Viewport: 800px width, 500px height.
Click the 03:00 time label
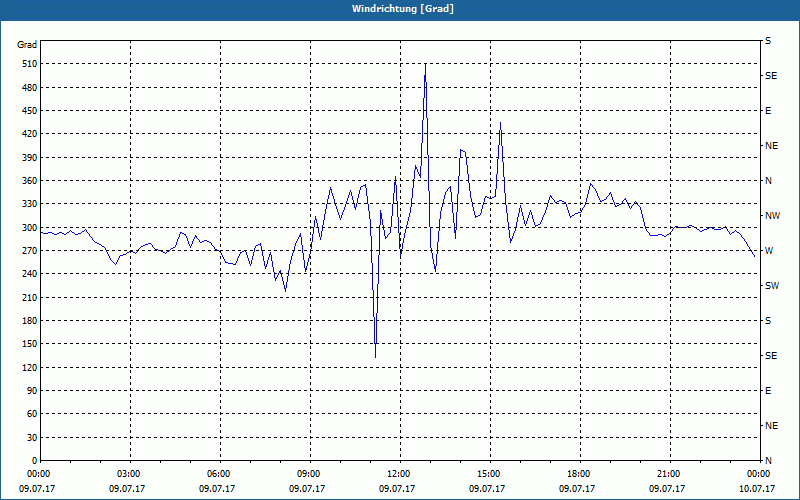(131, 474)
